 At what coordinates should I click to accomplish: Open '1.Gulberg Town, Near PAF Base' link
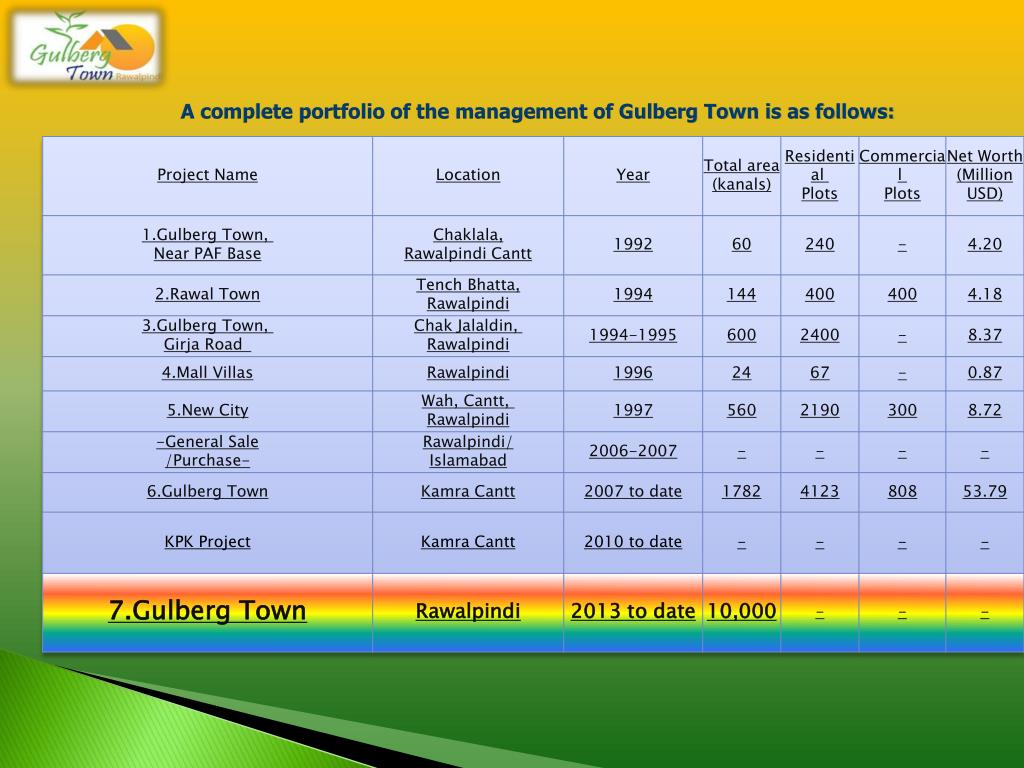207,244
